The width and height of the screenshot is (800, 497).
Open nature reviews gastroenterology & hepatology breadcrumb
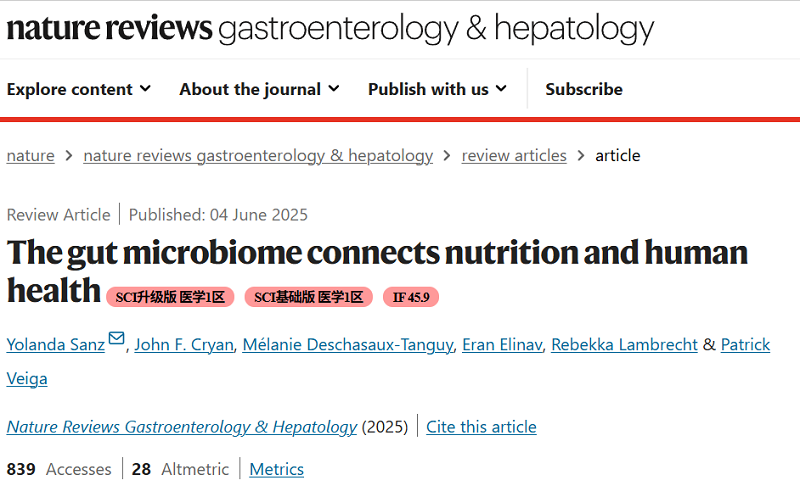(x=258, y=156)
